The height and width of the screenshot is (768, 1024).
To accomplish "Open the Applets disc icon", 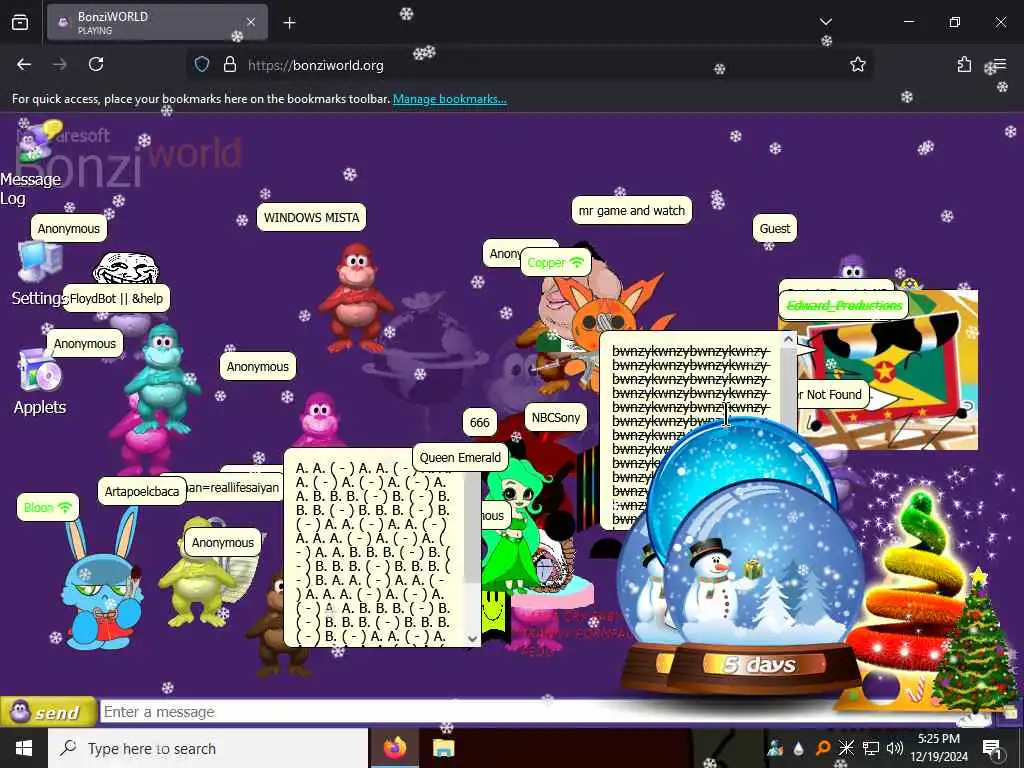I will (39, 370).
